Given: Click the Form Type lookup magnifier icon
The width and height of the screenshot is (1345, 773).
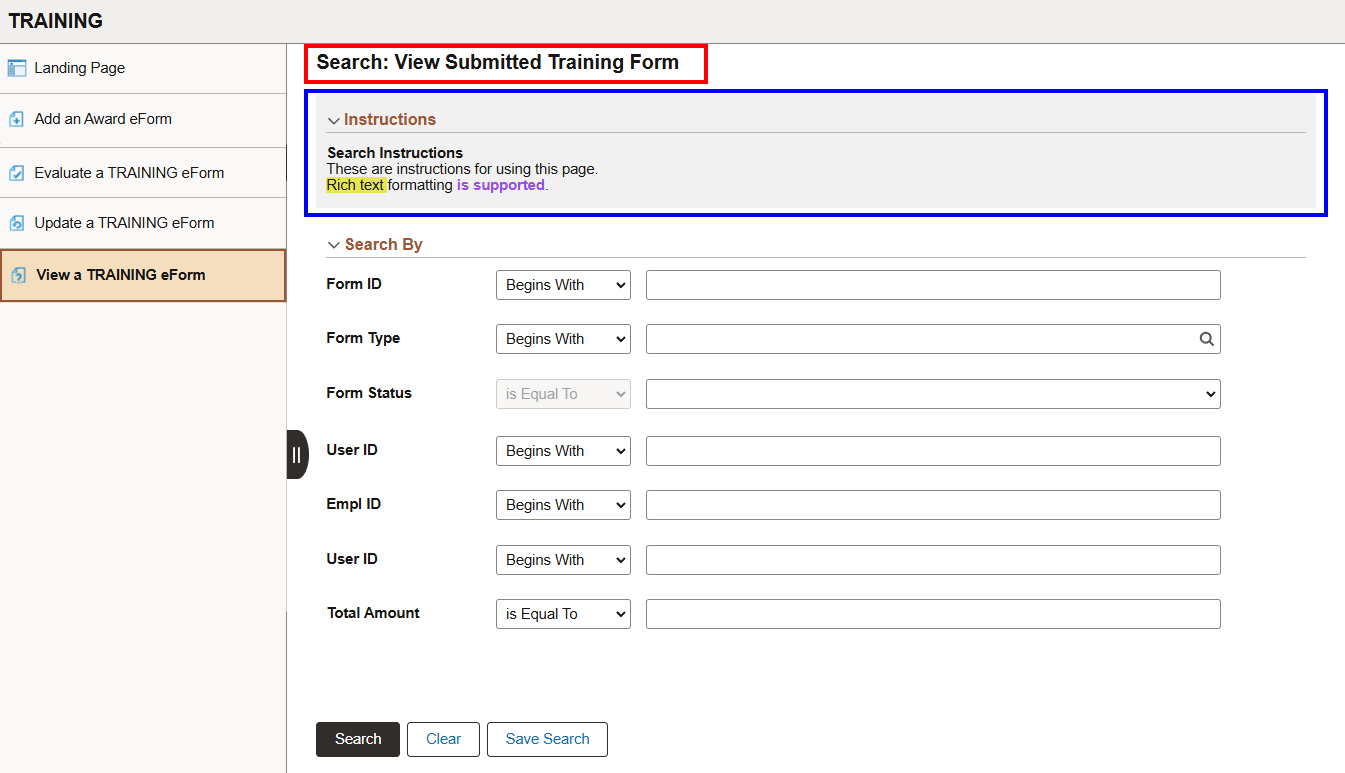Looking at the screenshot, I should [1207, 339].
